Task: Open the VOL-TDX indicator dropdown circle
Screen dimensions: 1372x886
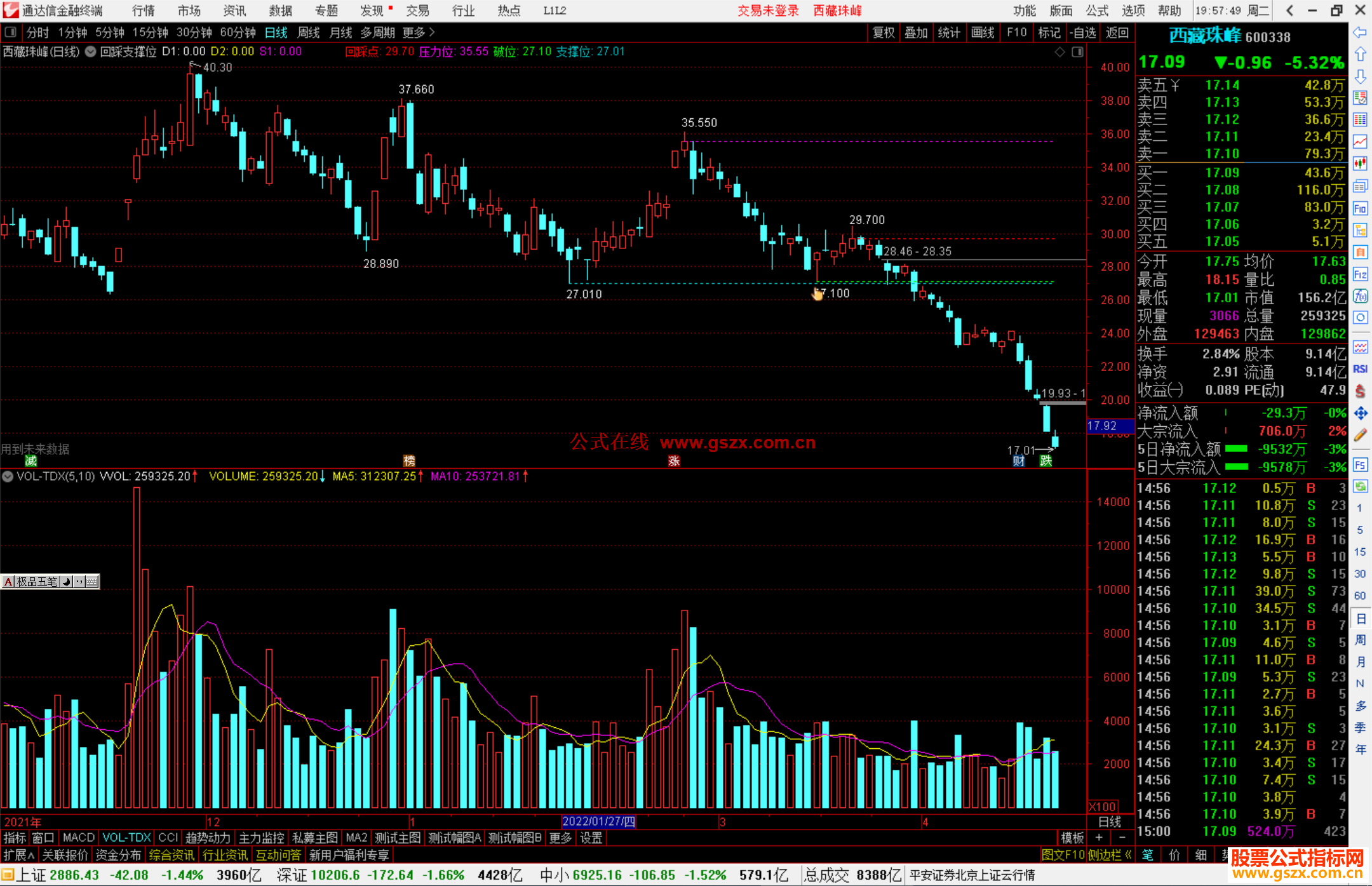Action: point(8,476)
